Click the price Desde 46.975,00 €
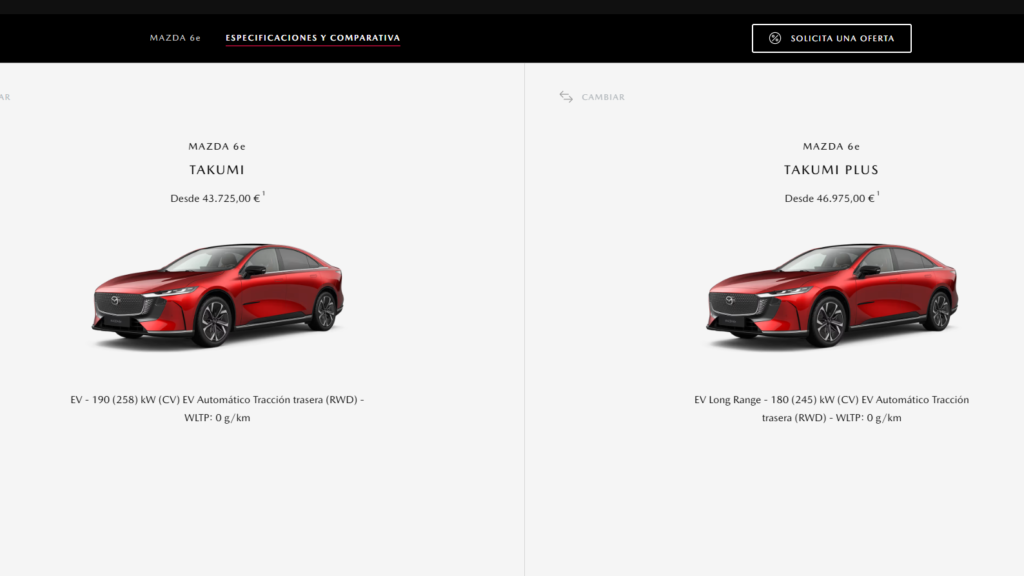This screenshot has width=1024, height=576. (829, 198)
